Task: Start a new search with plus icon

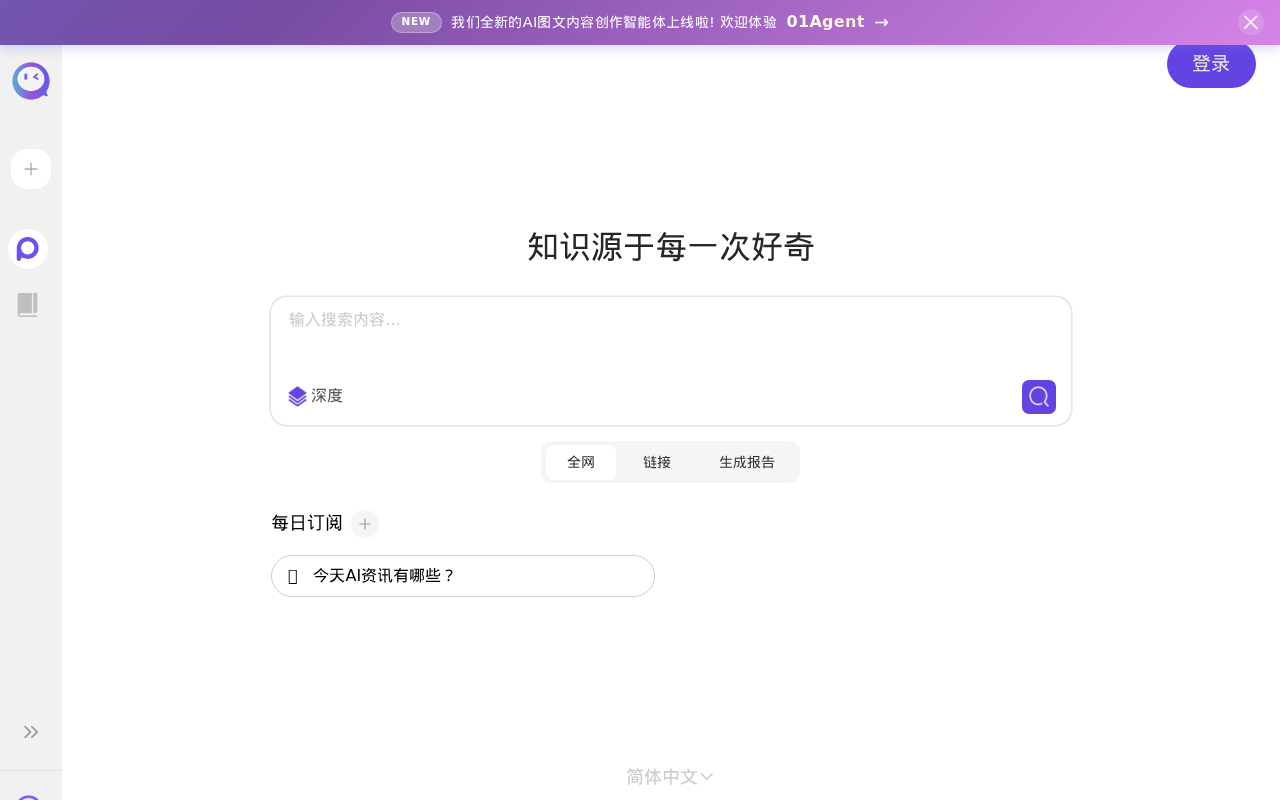Action: (31, 169)
